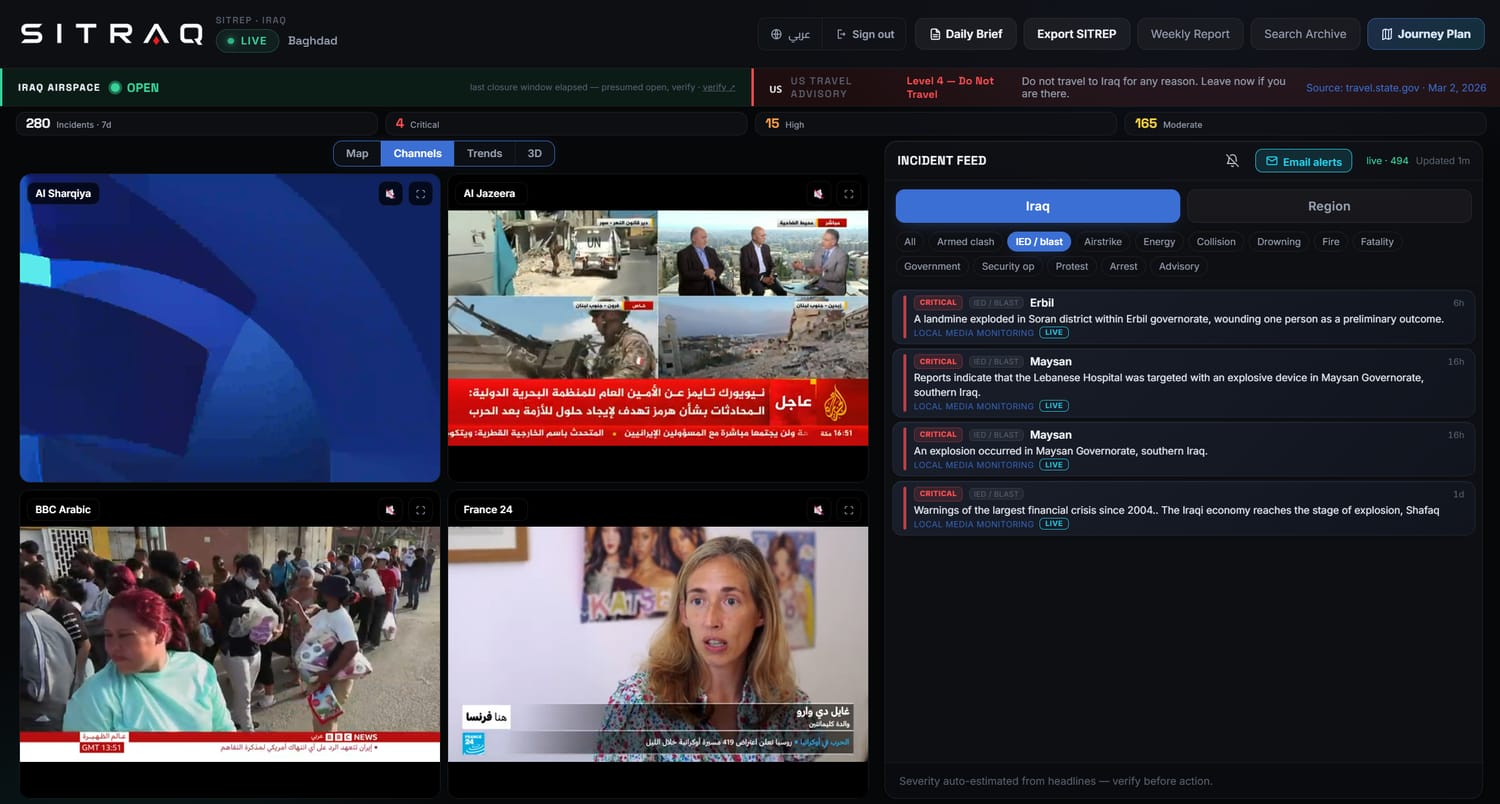Screen dimensions: 1500x804
Task: Filter feed by Security op
Action: (x=1008, y=267)
